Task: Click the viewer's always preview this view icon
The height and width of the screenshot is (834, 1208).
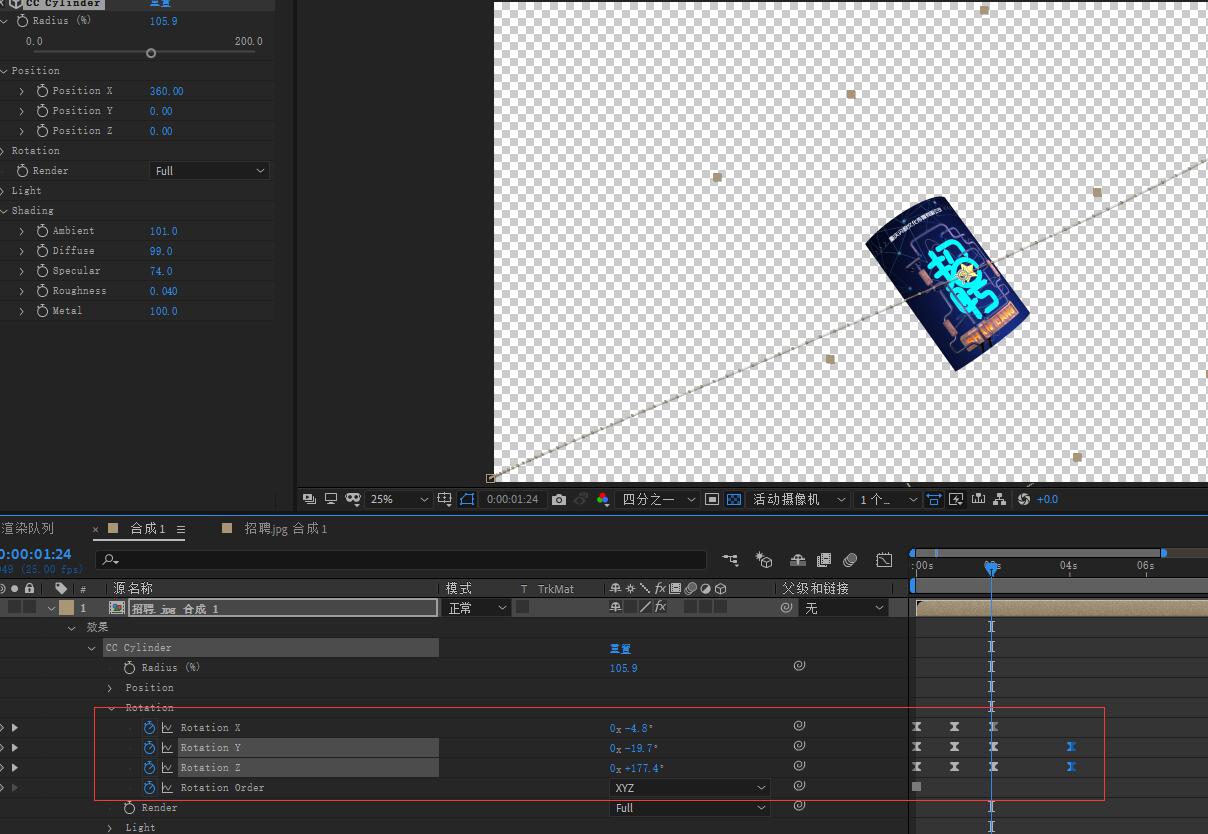Action: [309, 499]
